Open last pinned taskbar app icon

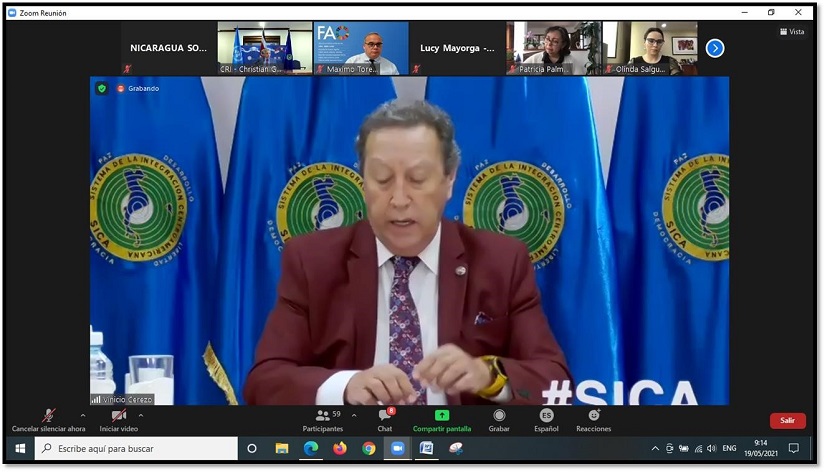456,448
